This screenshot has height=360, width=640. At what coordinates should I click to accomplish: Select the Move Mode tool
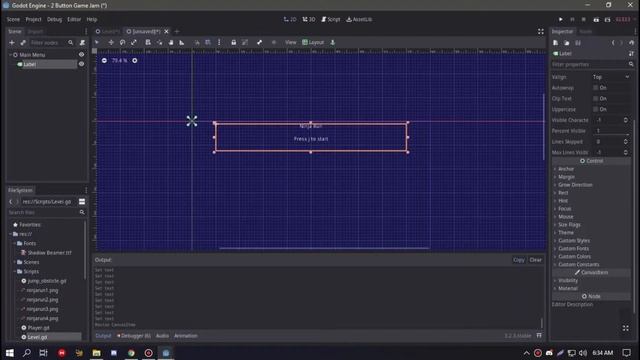pos(111,42)
